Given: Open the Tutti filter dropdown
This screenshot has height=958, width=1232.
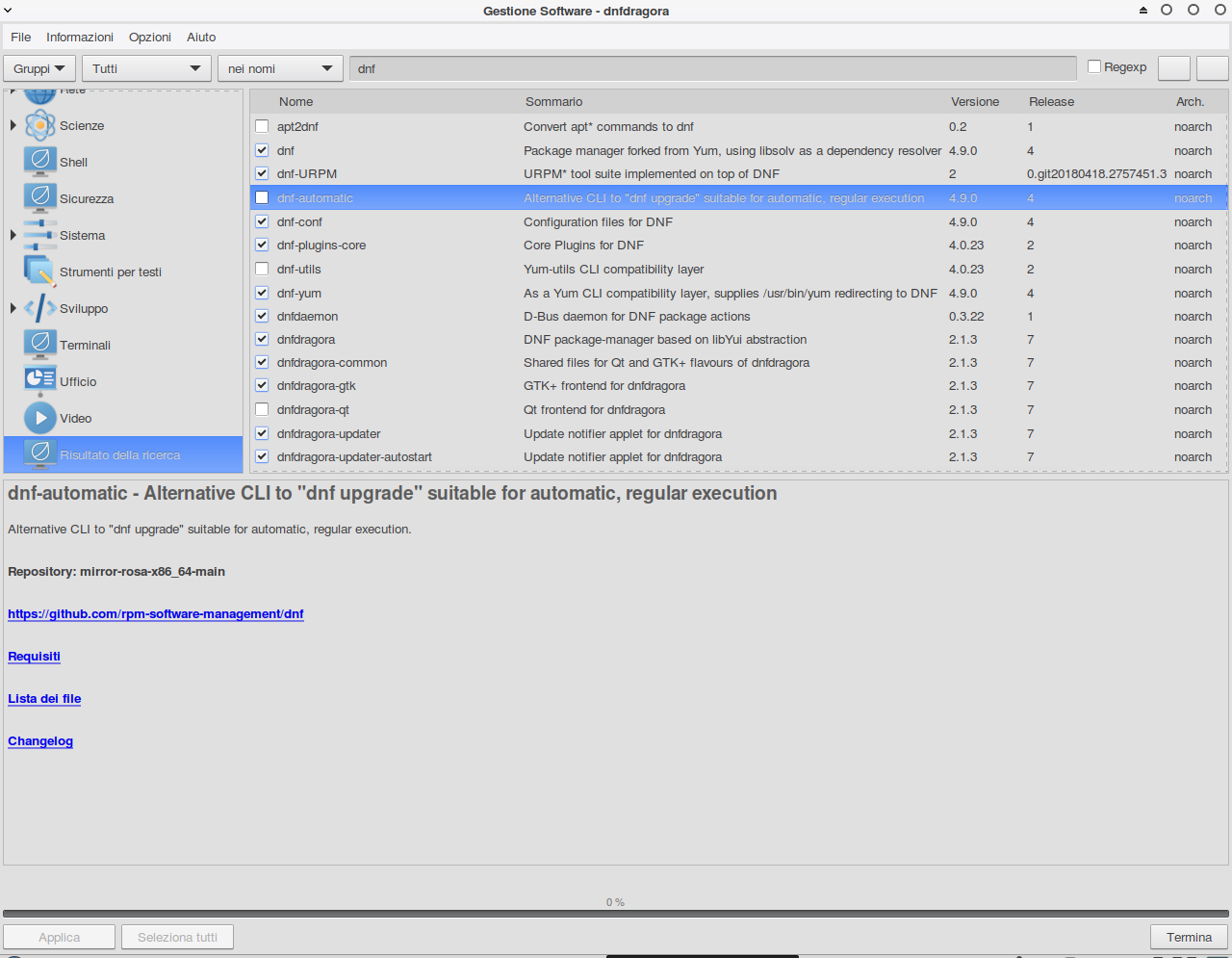Looking at the screenshot, I should click(x=146, y=68).
